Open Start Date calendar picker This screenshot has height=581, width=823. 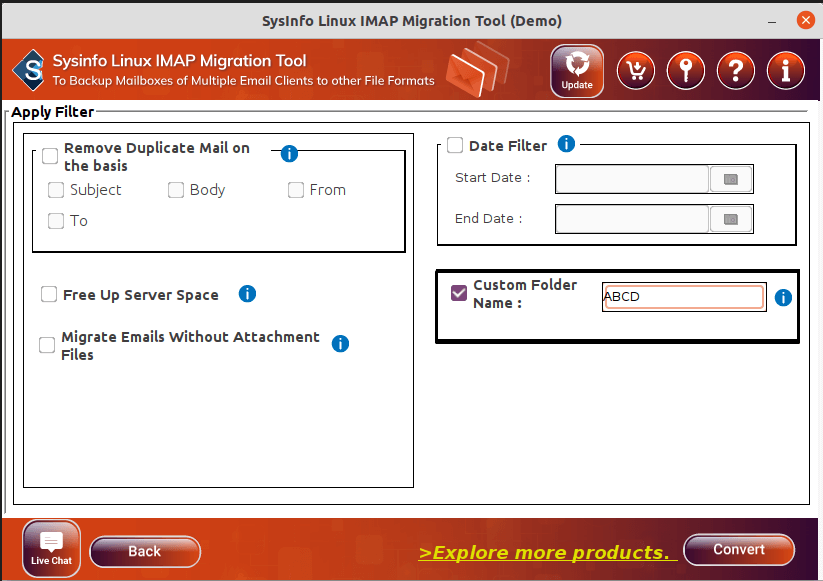coord(731,179)
